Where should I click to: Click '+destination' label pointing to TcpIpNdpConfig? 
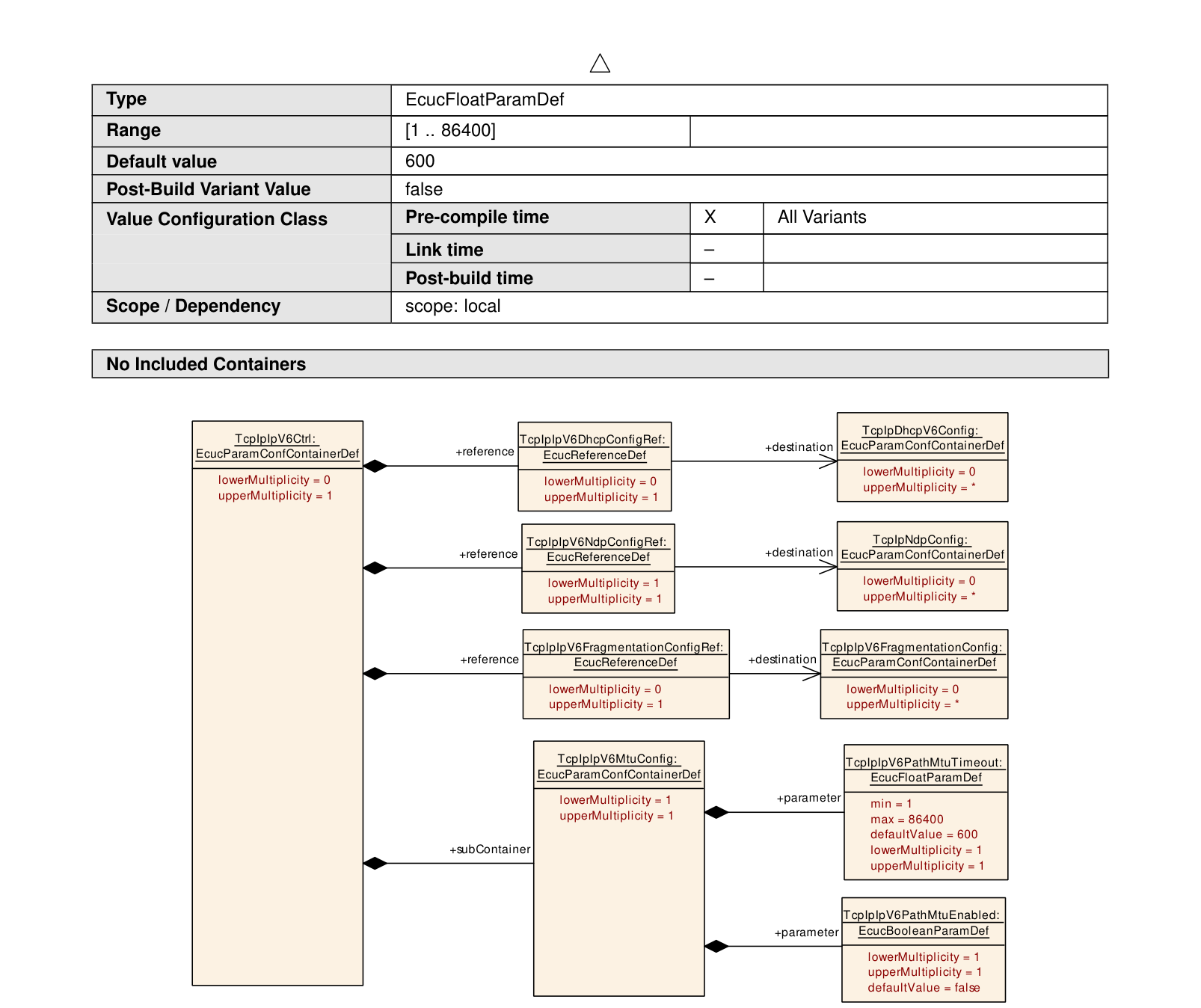pos(799,553)
